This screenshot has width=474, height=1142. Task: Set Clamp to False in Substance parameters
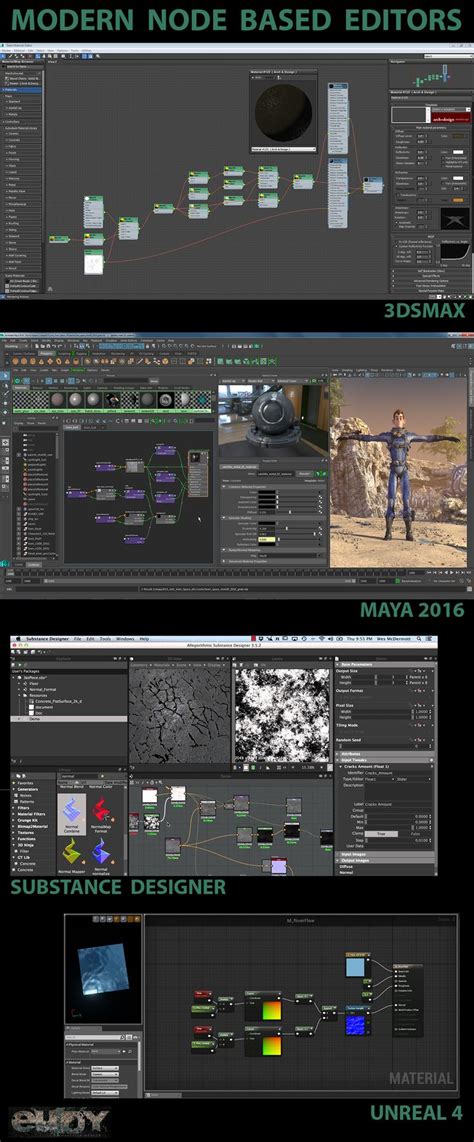click(x=415, y=834)
